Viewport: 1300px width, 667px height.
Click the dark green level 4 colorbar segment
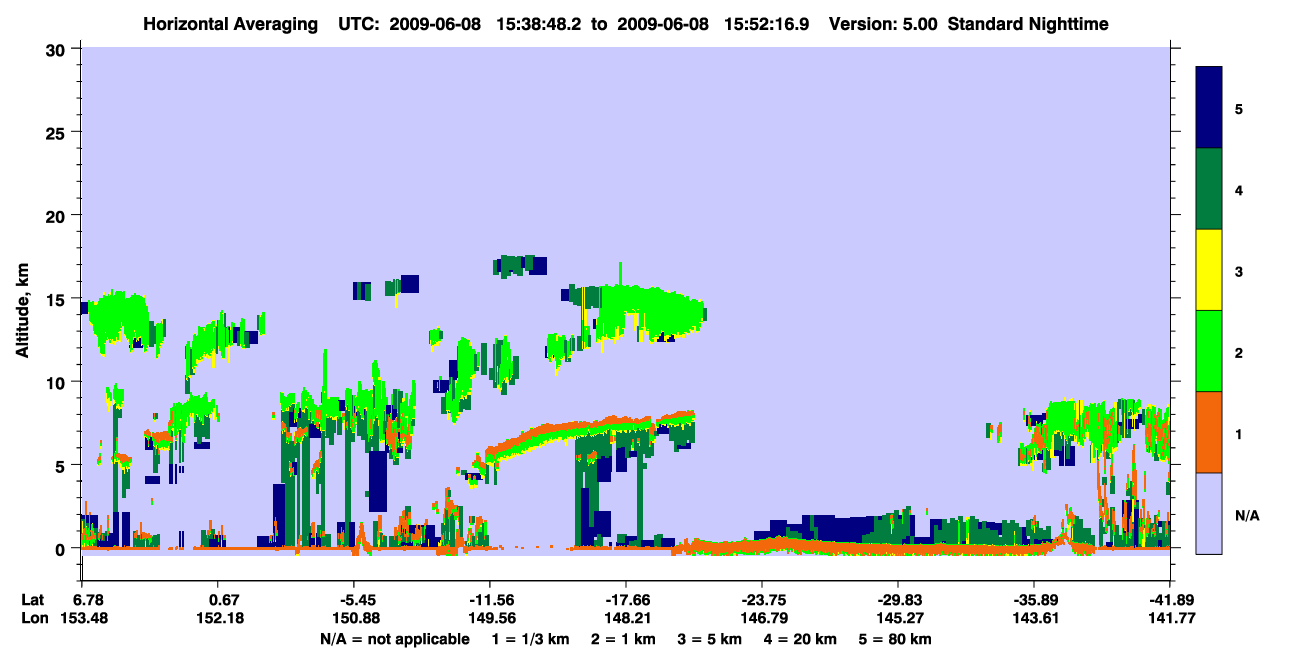coord(1209,189)
